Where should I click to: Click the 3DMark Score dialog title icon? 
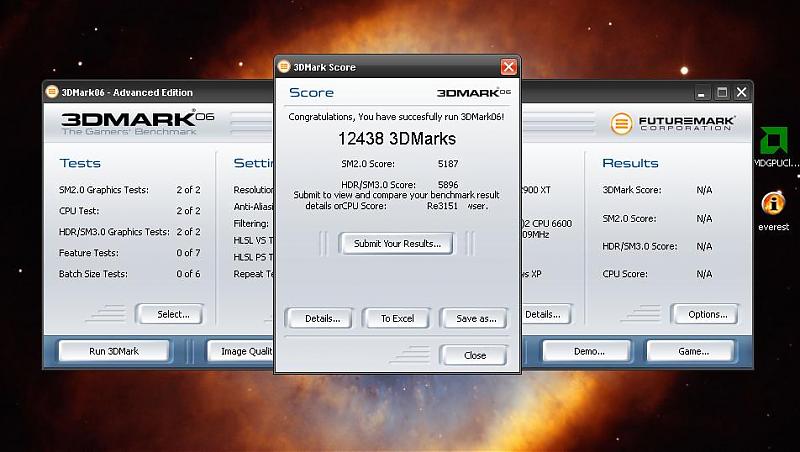(284, 66)
